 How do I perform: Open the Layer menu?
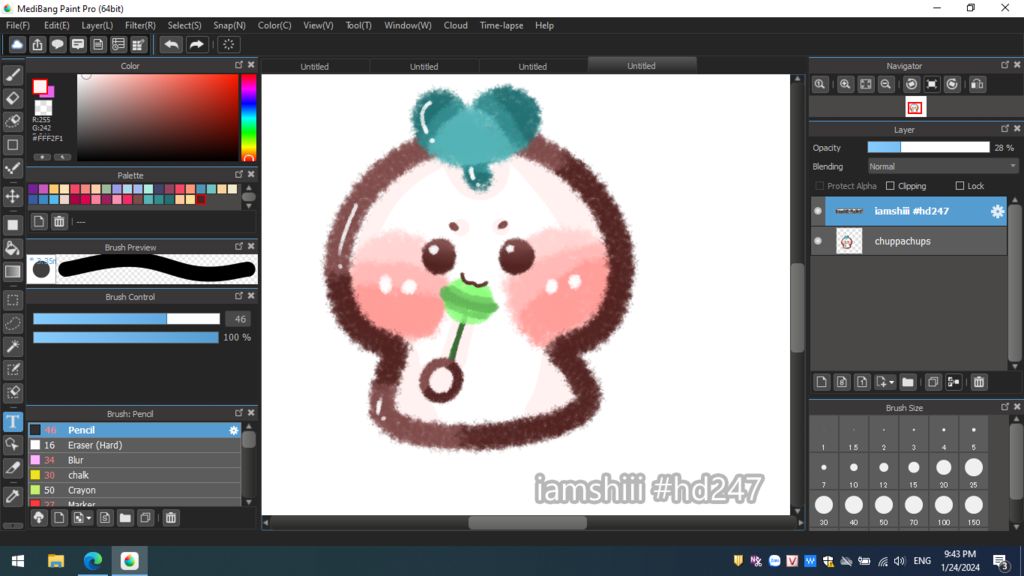point(97,25)
